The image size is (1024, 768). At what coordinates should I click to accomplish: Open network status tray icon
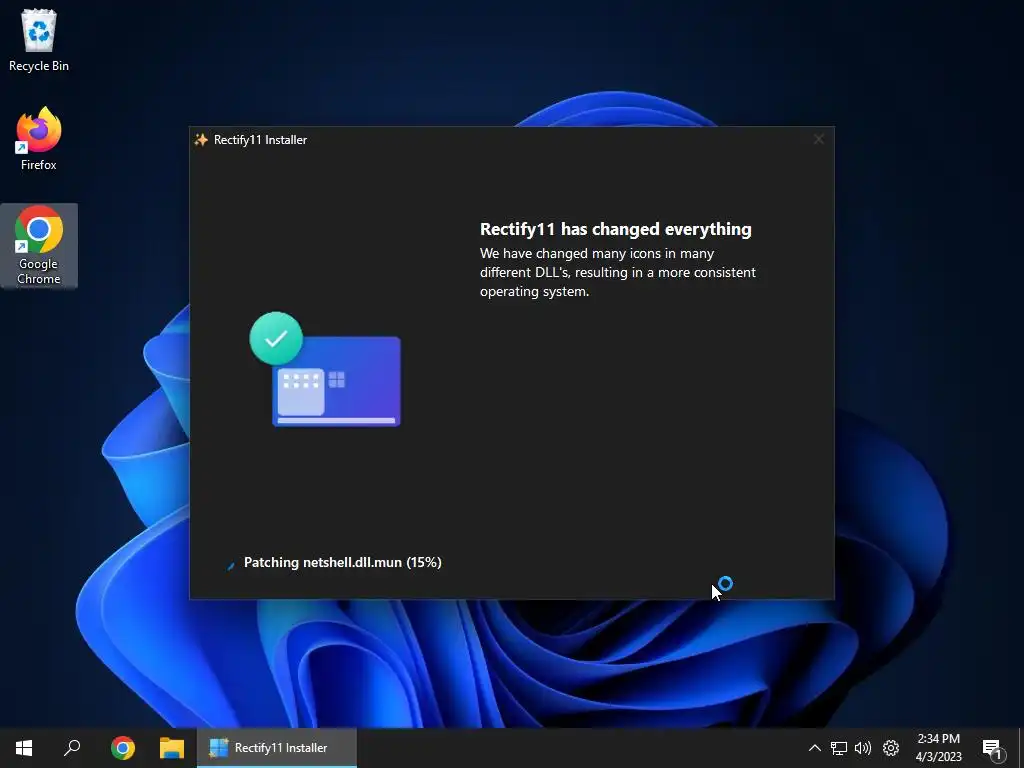(839, 748)
